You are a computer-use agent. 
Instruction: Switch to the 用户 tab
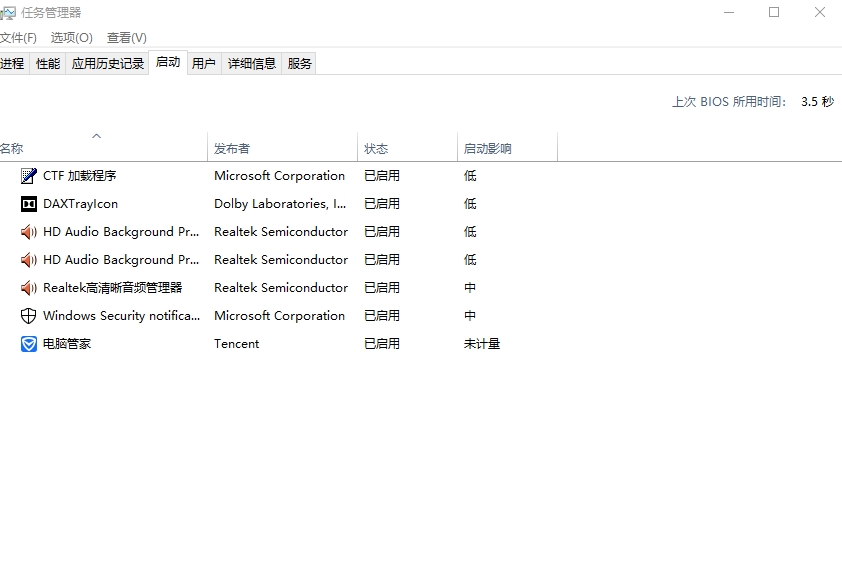coord(204,63)
